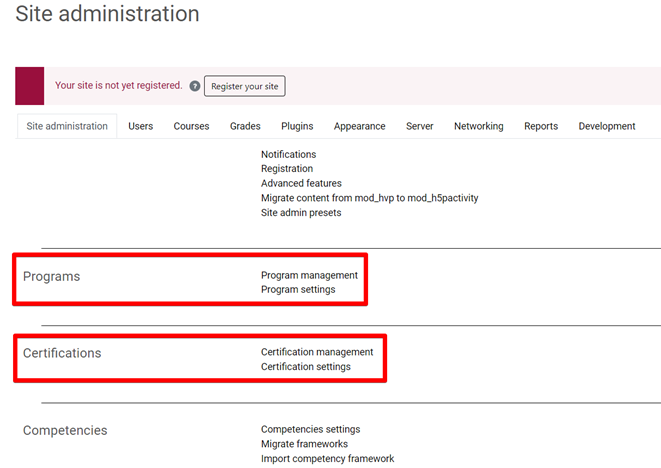Open Certification settings link
The width and height of the screenshot is (661, 468).
coord(306,367)
